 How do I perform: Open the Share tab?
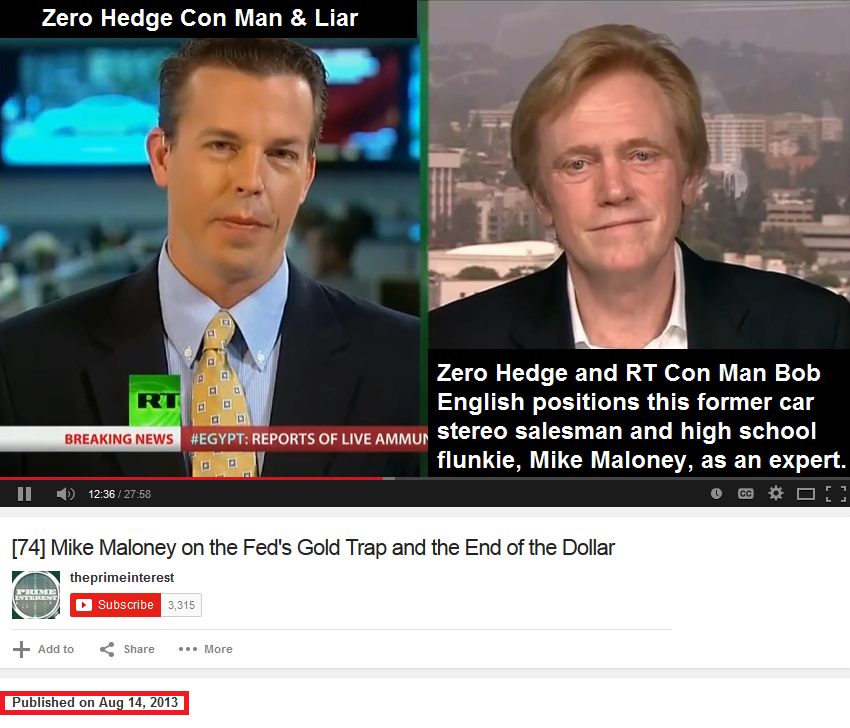coord(127,649)
